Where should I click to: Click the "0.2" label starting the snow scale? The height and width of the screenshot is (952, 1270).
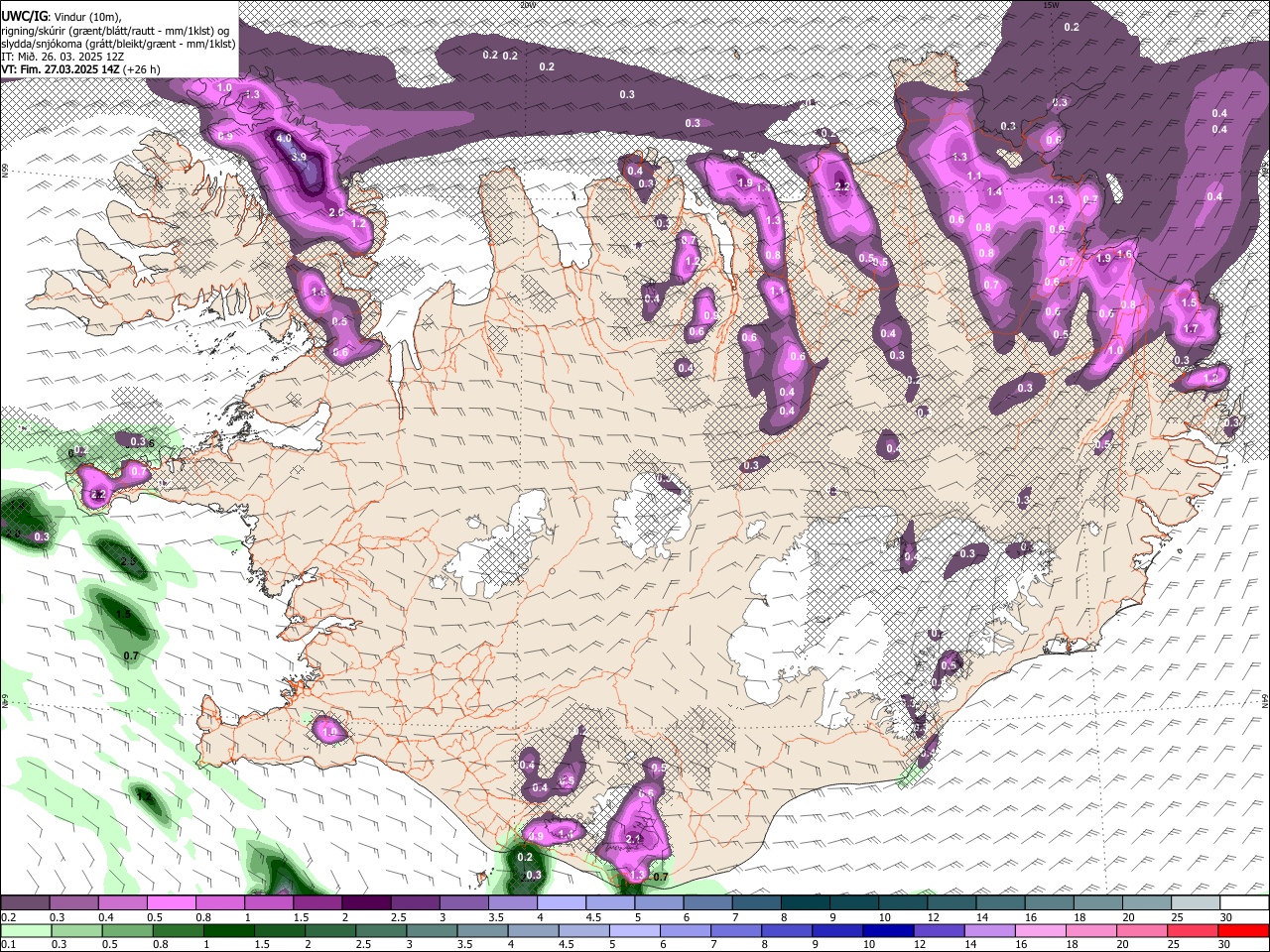(9, 917)
